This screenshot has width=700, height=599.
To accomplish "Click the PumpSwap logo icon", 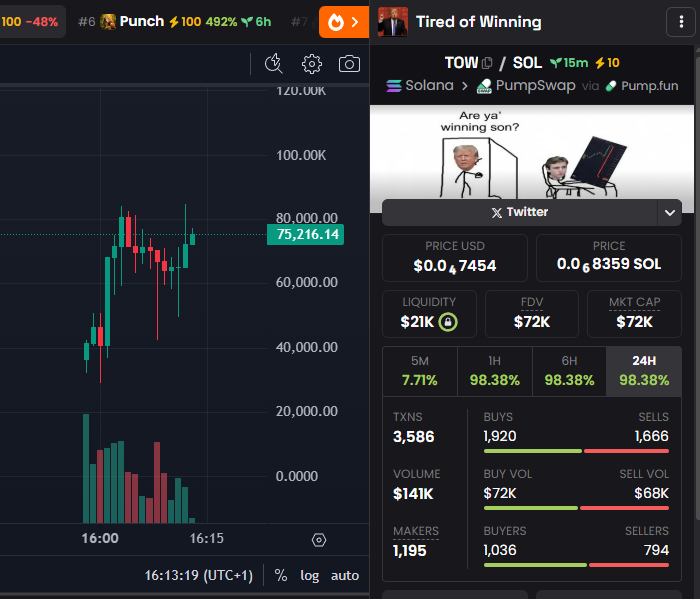I will click(x=484, y=86).
